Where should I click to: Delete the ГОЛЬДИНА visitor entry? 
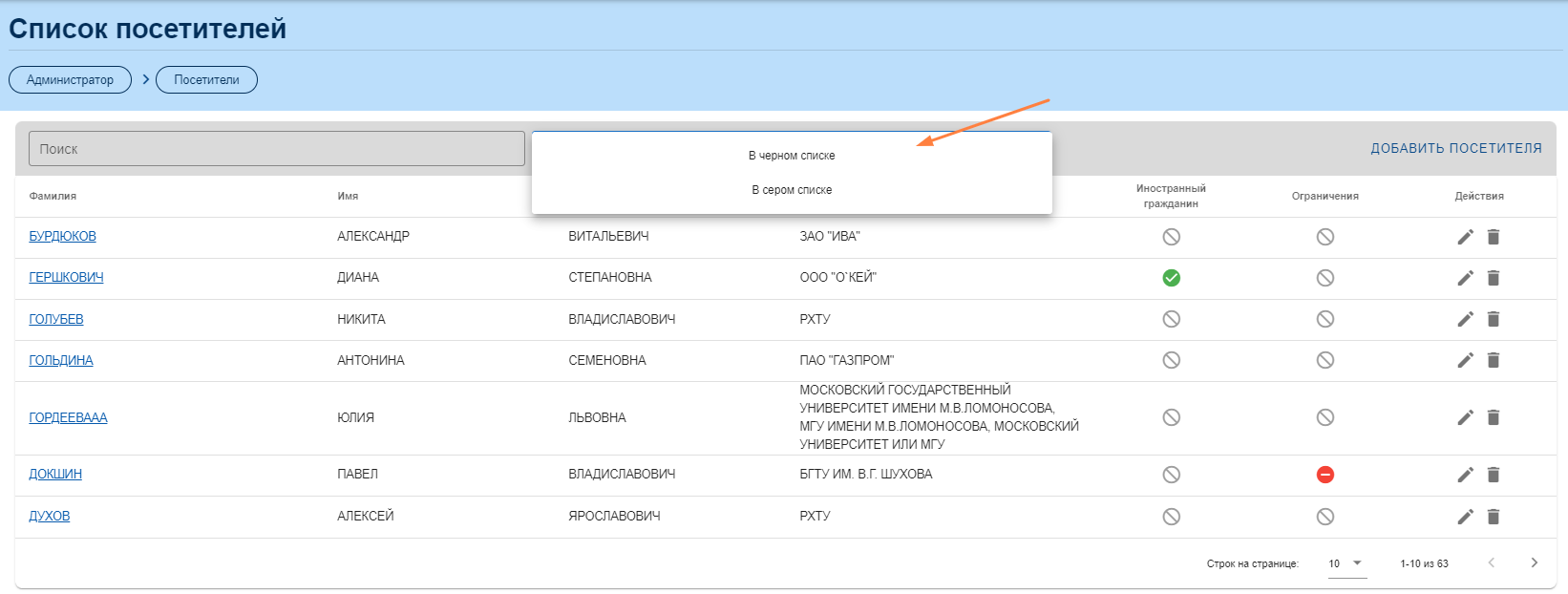(1494, 360)
